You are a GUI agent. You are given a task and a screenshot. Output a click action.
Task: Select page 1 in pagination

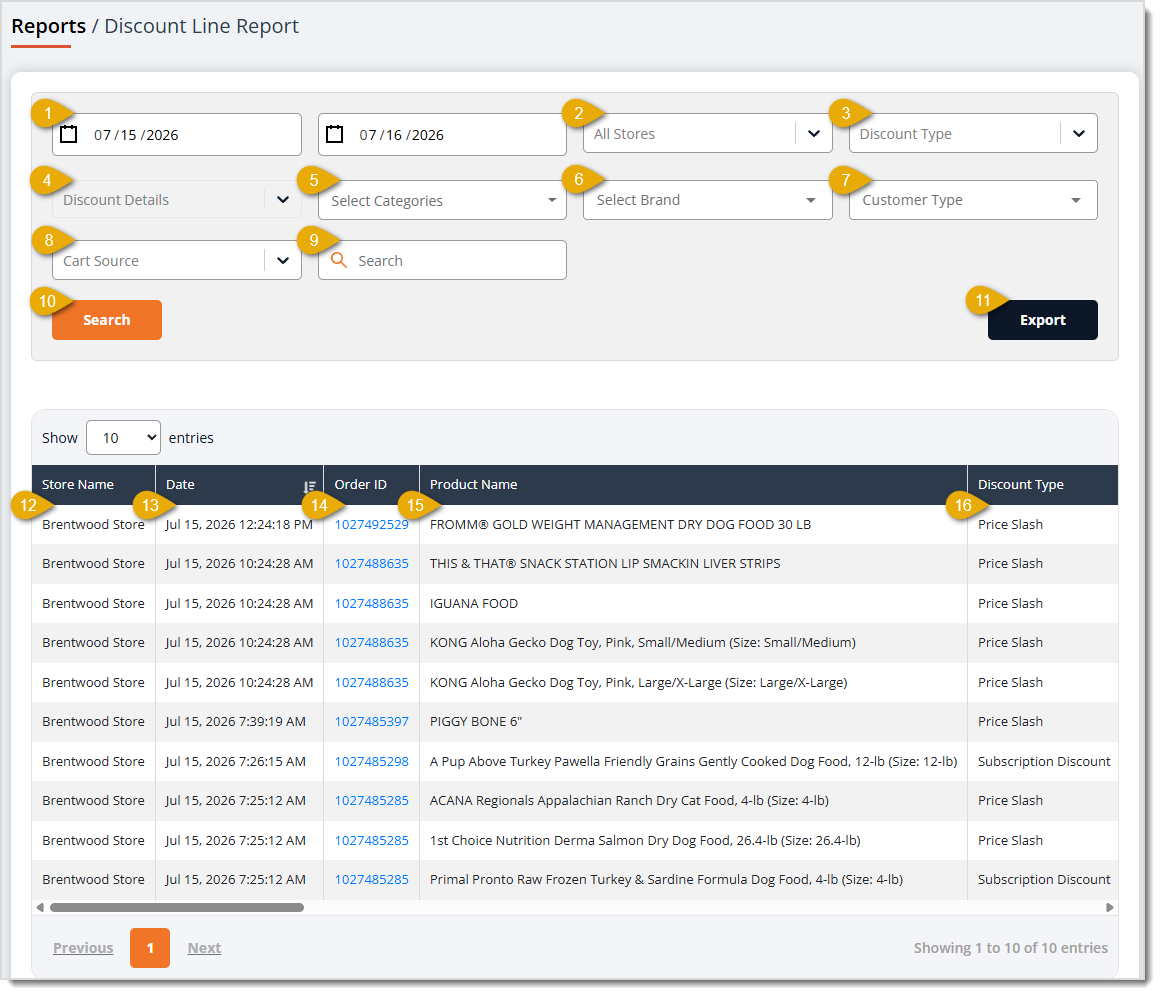click(x=149, y=948)
